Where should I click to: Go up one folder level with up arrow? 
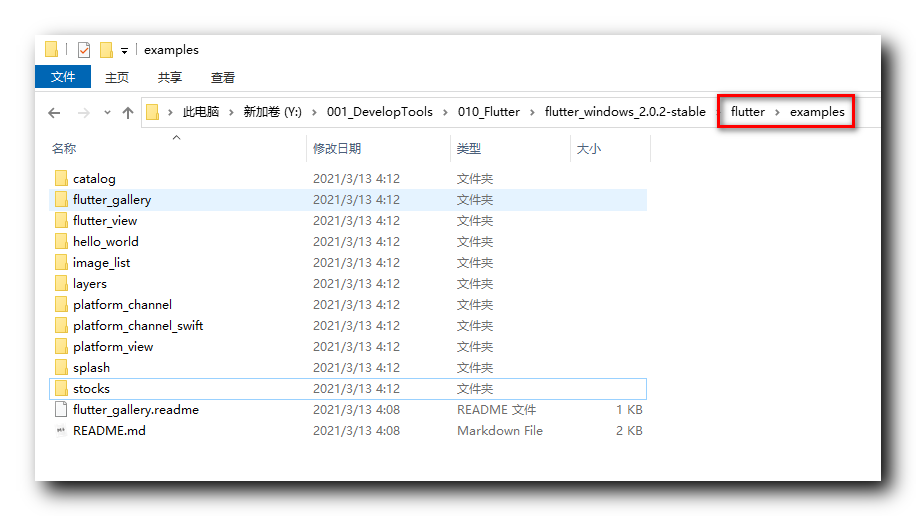pyautogui.click(x=128, y=113)
